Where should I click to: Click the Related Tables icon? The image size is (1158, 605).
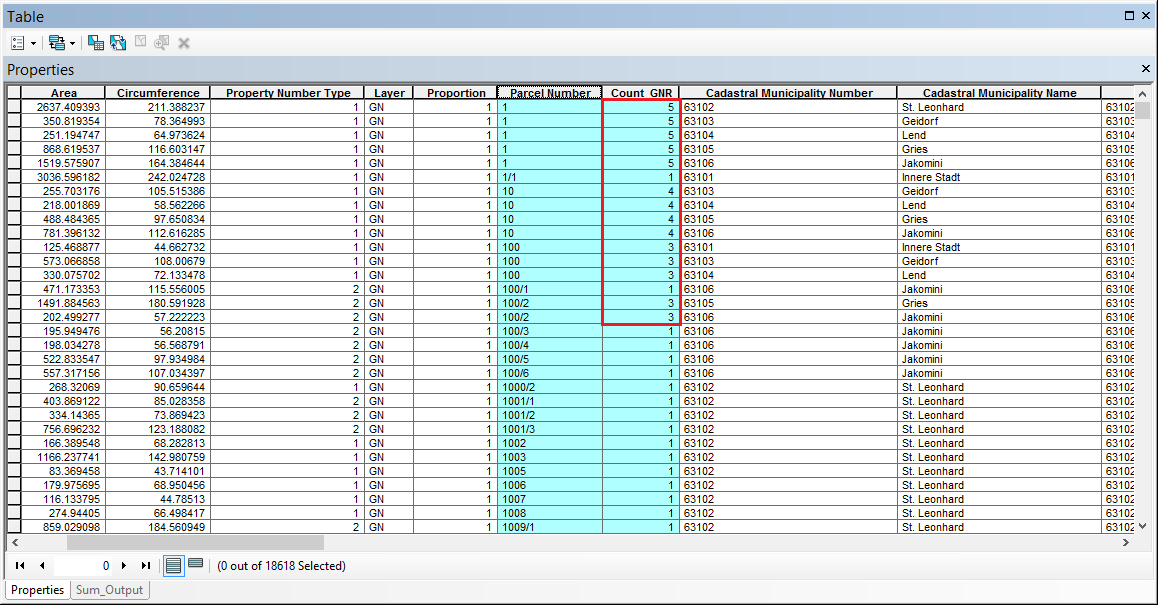click(x=57, y=43)
